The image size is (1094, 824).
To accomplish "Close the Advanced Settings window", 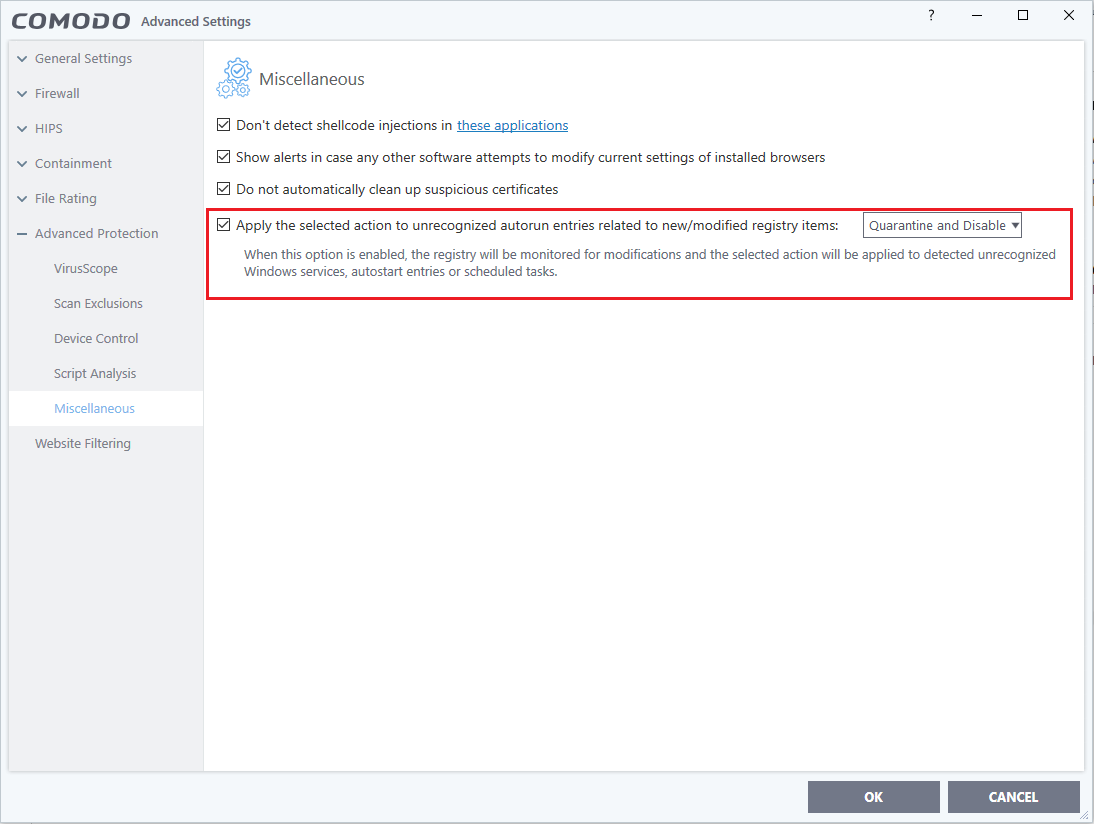I will tap(1068, 15).
